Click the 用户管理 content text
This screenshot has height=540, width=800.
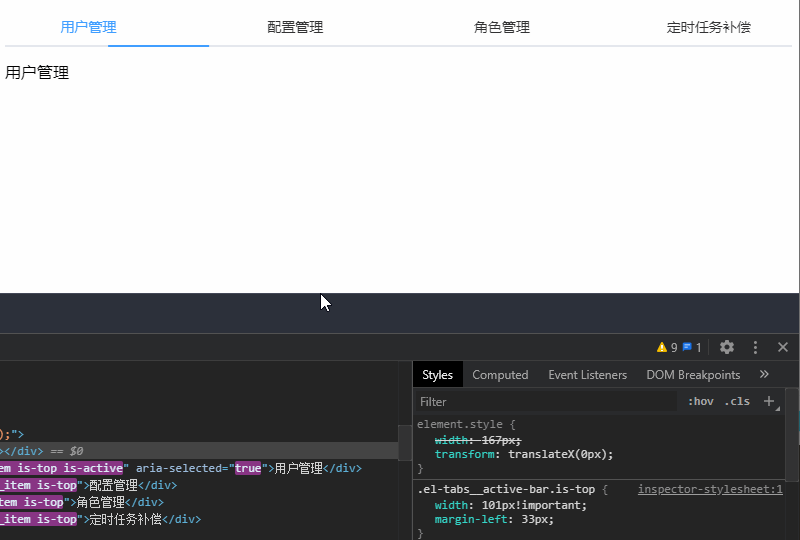pyautogui.click(x=37, y=72)
